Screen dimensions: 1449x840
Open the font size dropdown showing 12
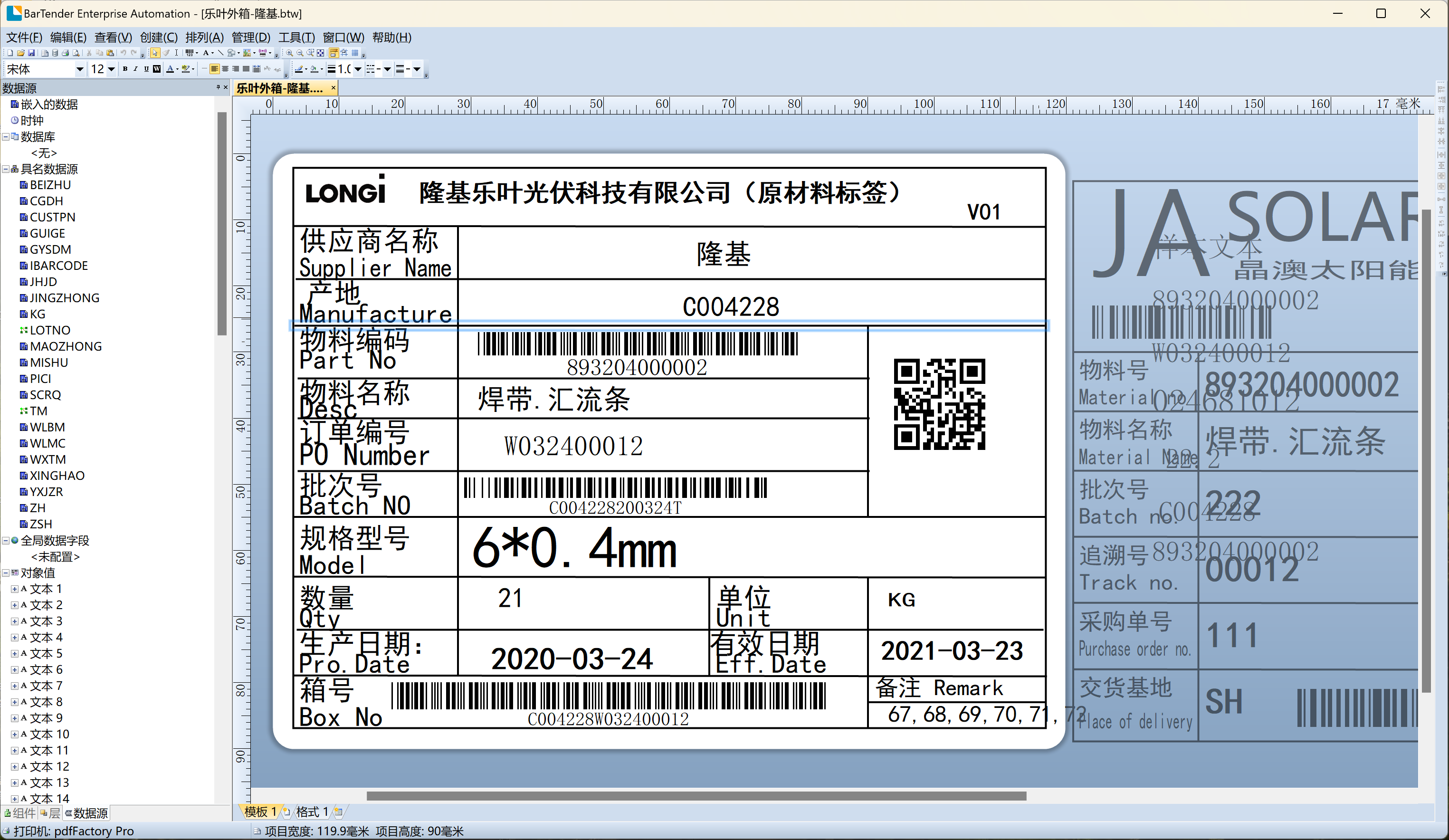[112, 69]
